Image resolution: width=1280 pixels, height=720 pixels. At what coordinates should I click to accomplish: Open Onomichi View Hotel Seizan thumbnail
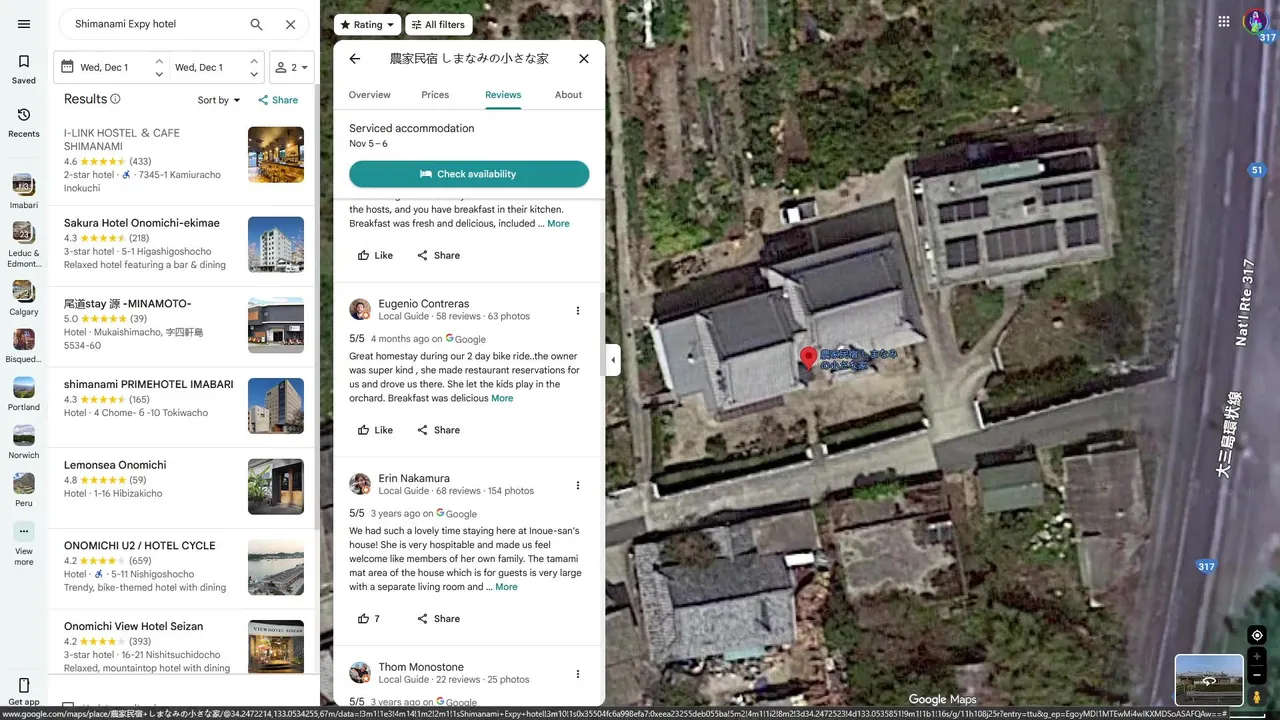point(276,648)
